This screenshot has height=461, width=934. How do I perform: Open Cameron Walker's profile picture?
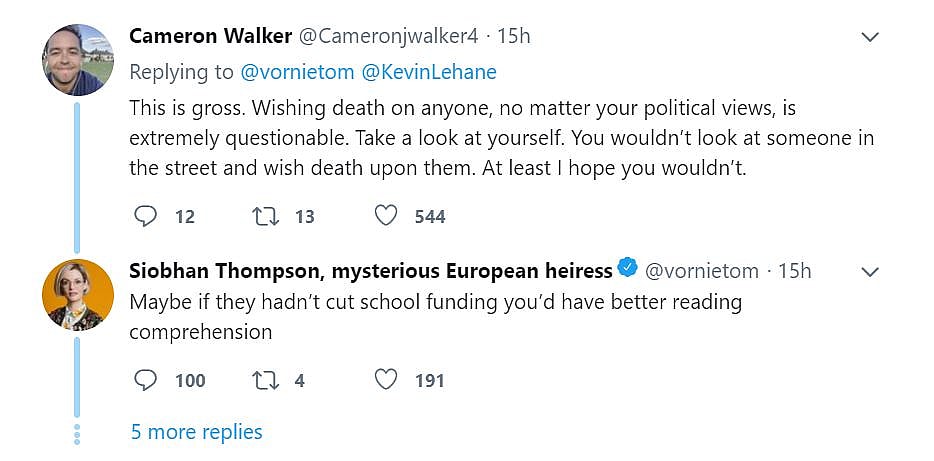point(78,60)
